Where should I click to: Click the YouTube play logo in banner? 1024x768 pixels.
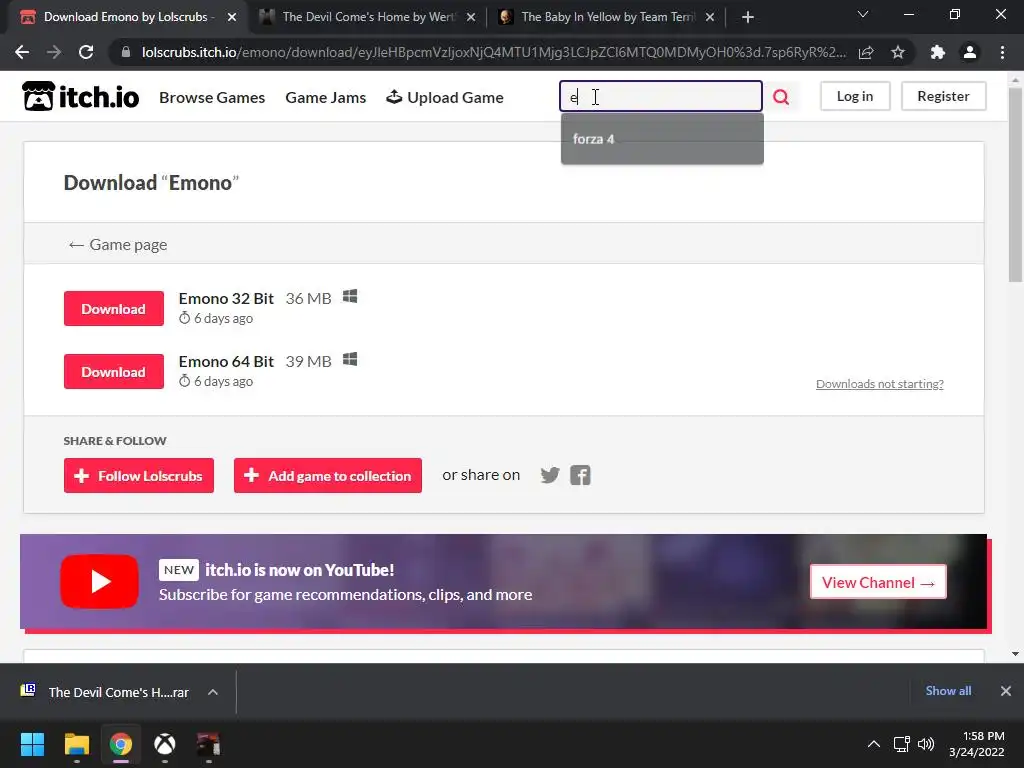[99, 581]
